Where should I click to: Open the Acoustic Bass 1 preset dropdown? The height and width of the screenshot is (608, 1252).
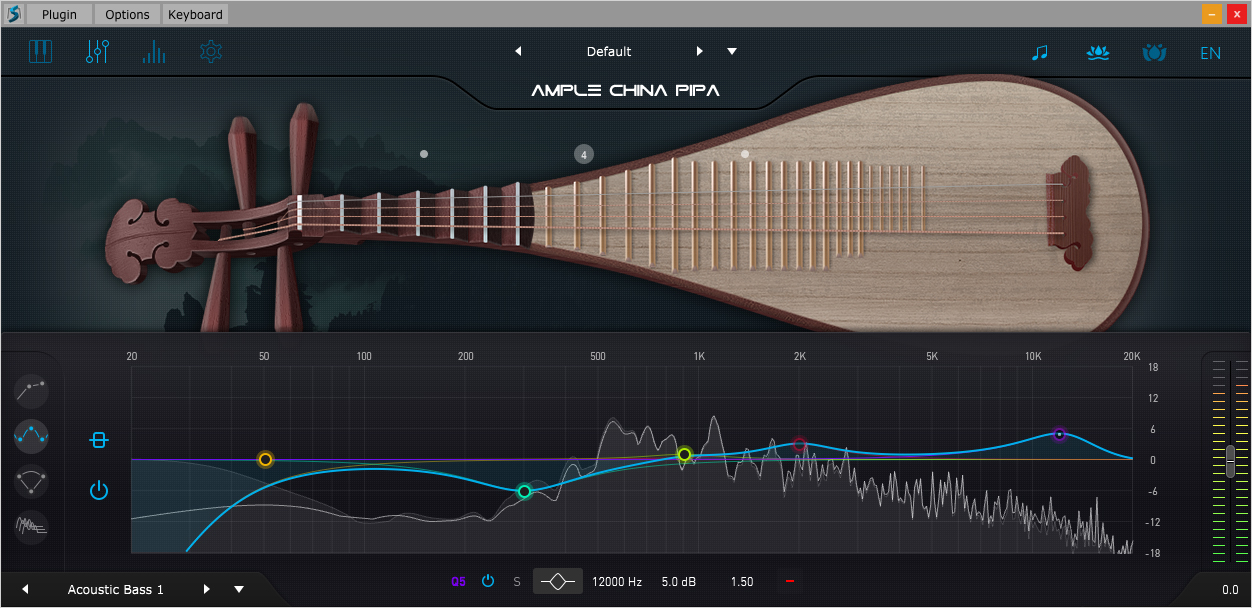point(239,589)
